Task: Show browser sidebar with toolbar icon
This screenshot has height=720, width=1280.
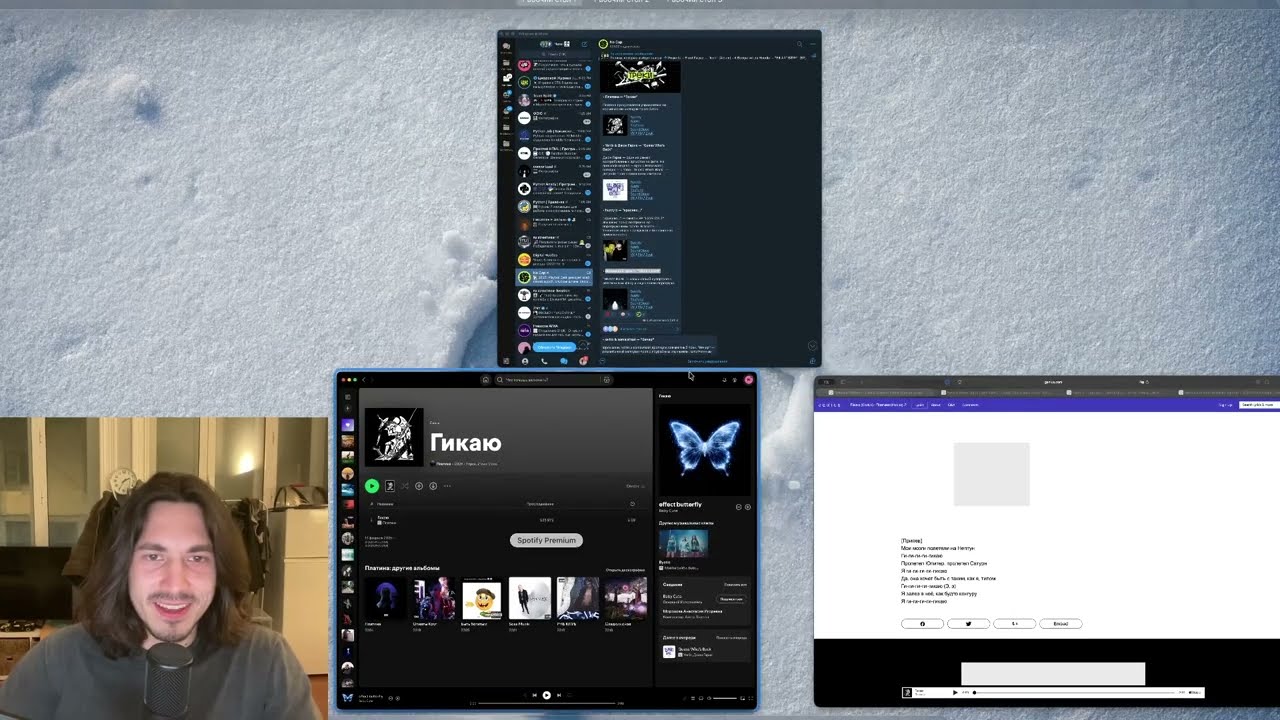Action: coord(843,381)
